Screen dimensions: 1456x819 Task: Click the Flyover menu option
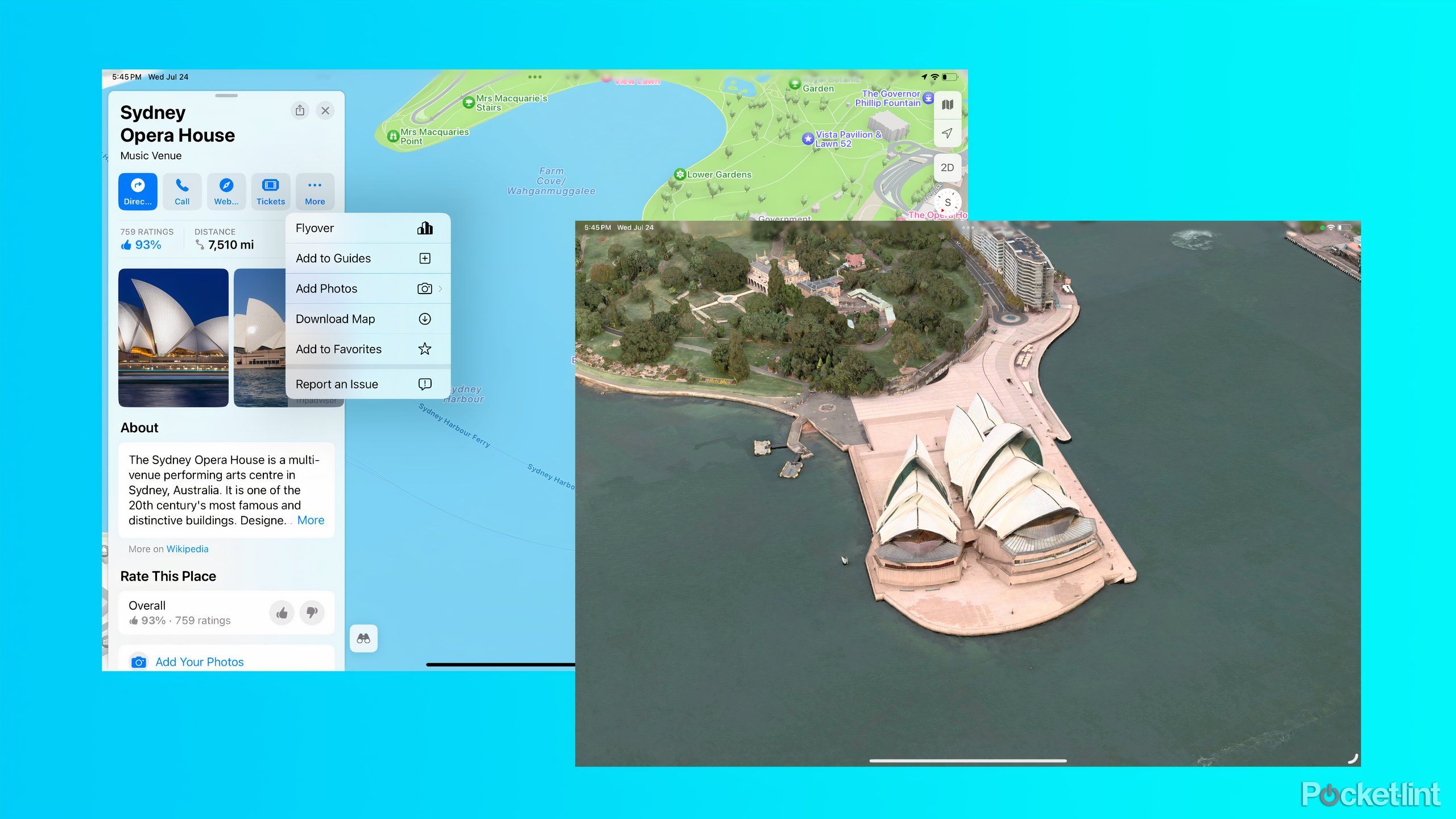[363, 227]
